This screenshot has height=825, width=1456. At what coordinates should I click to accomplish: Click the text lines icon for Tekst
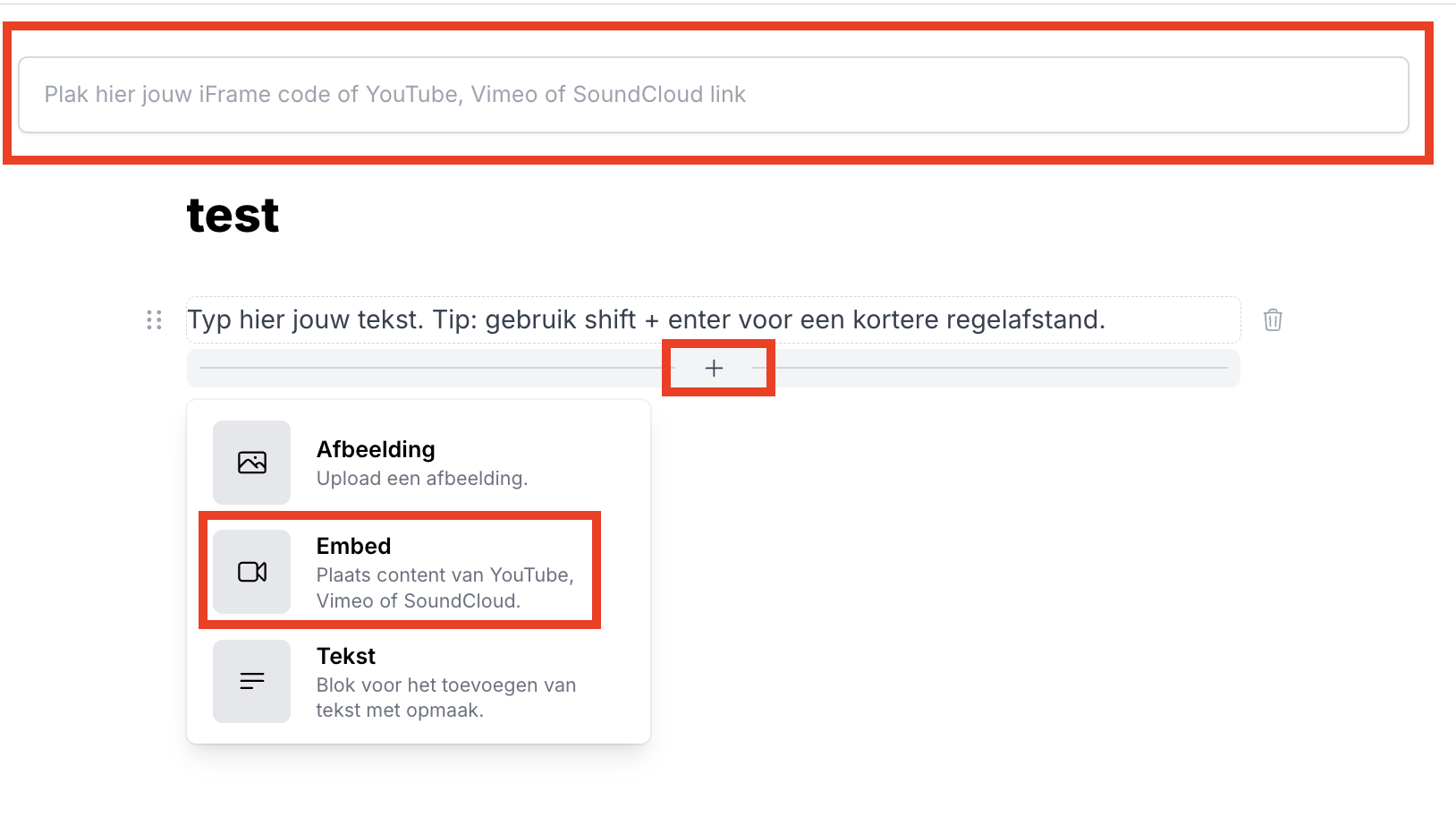(x=252, y=681)
